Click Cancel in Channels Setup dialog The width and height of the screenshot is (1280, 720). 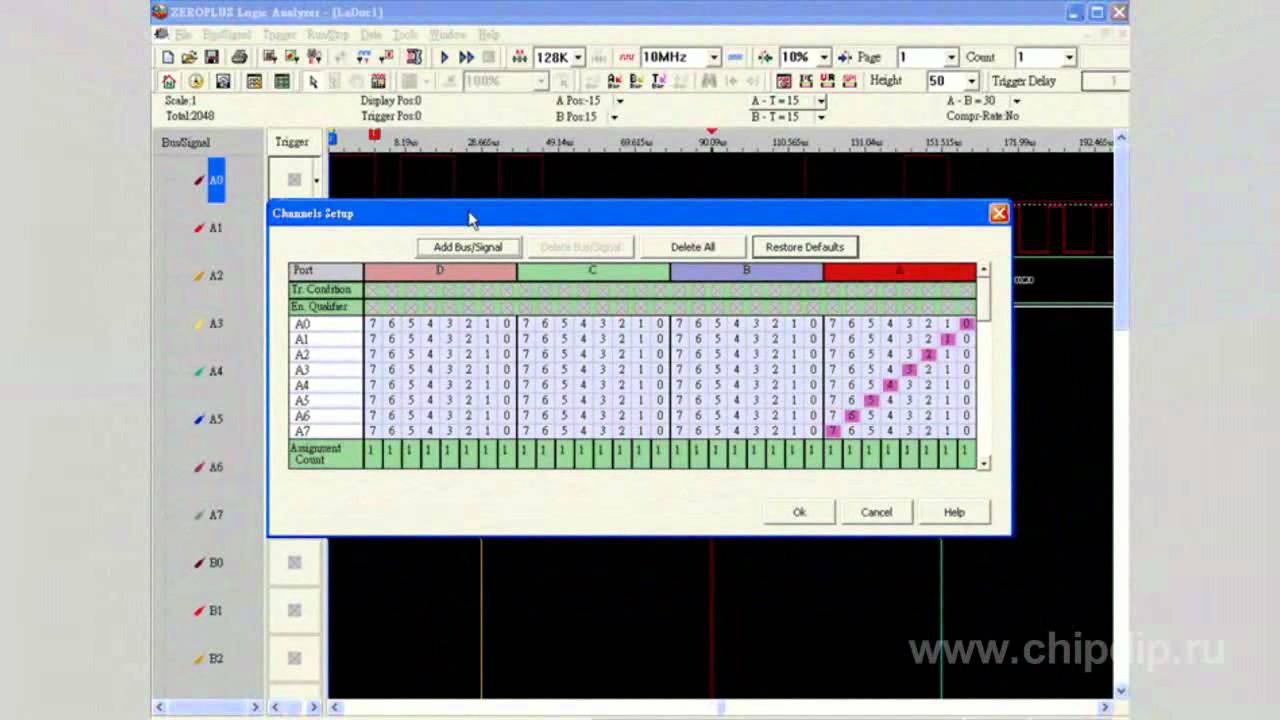[876, 512]
